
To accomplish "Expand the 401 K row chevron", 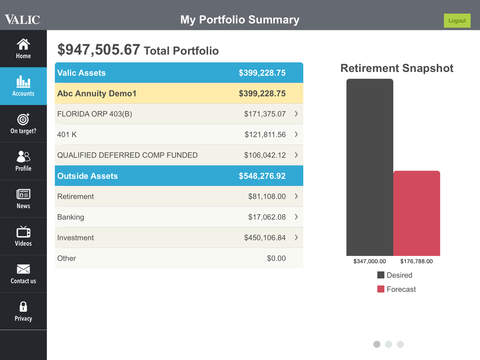I will click(x=296, y=134).
